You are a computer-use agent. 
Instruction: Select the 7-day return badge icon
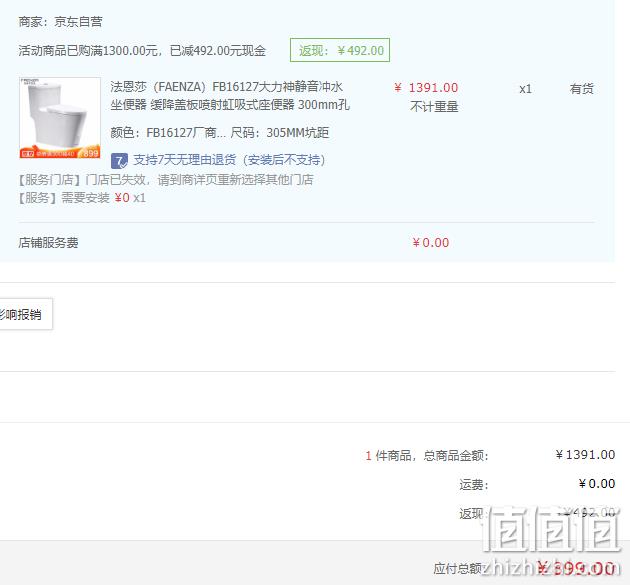(x=119, y=161)
